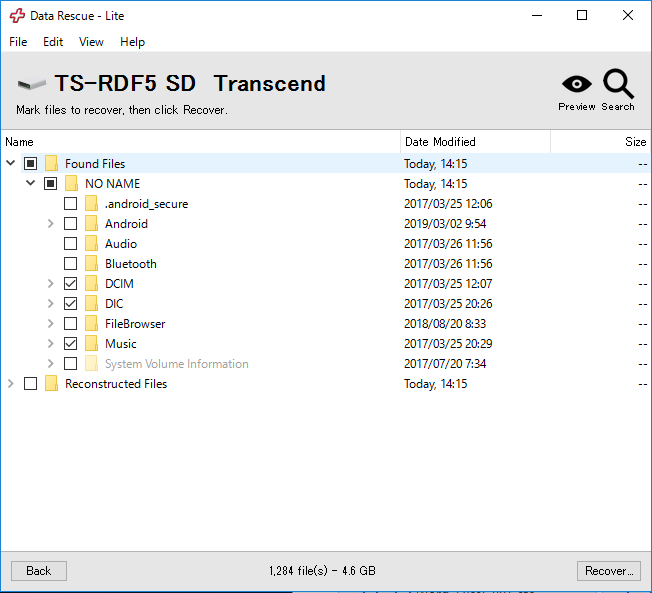The image size is (652, 593).
Task: Click the date 2017/07/20 7:34
Action: coord(445,363)
